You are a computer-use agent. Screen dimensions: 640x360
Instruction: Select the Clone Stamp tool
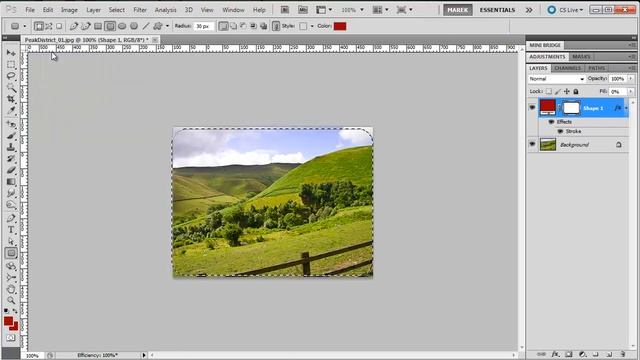pos(11,147)
